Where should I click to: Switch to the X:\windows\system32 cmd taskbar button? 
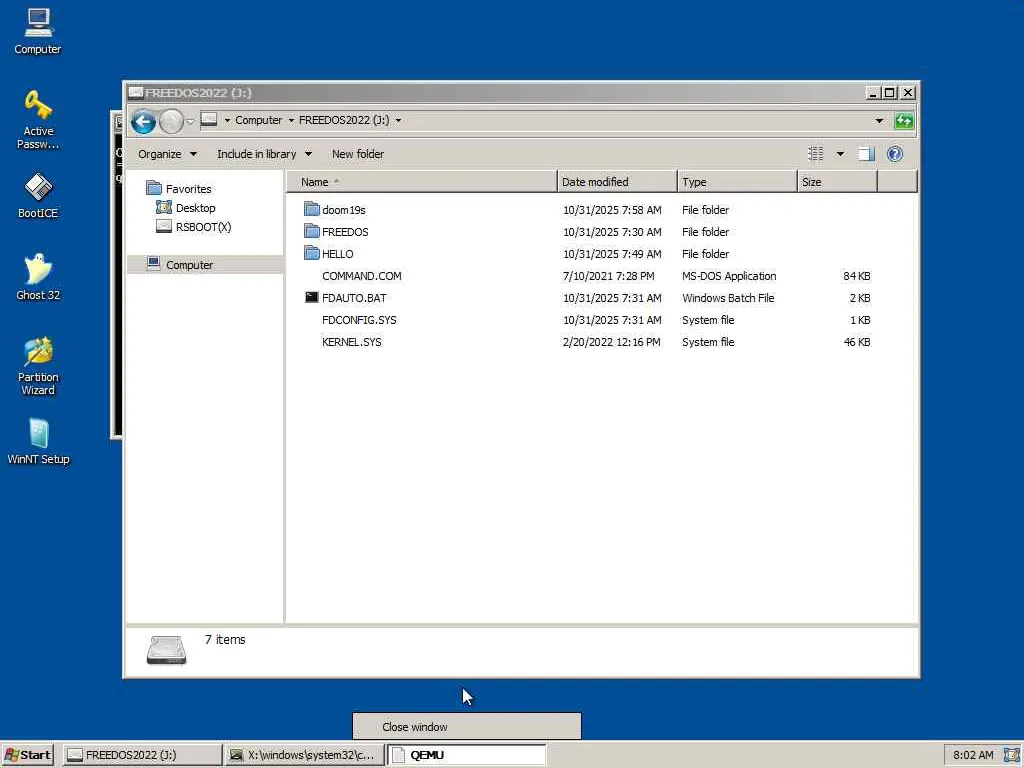[x=304, y=755]
